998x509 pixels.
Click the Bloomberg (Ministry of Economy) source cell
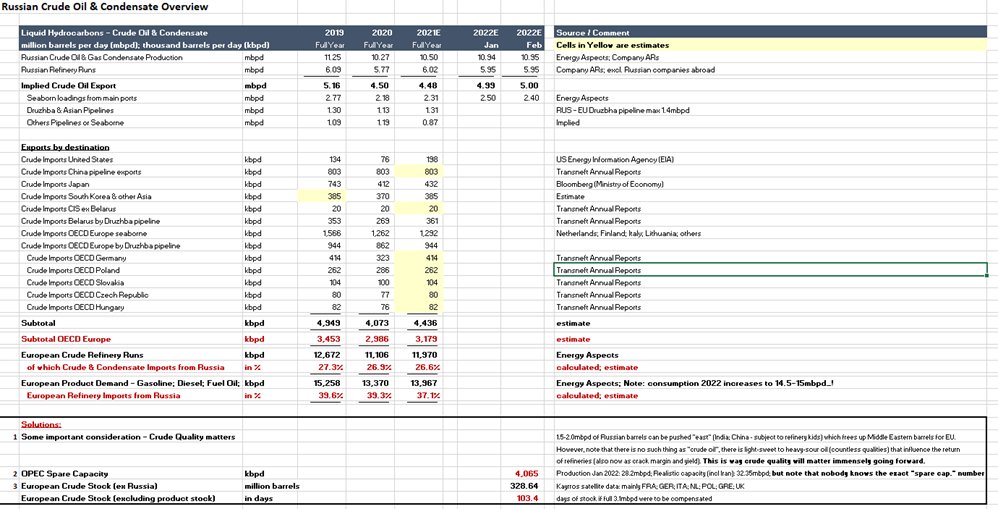pos(610,184)
